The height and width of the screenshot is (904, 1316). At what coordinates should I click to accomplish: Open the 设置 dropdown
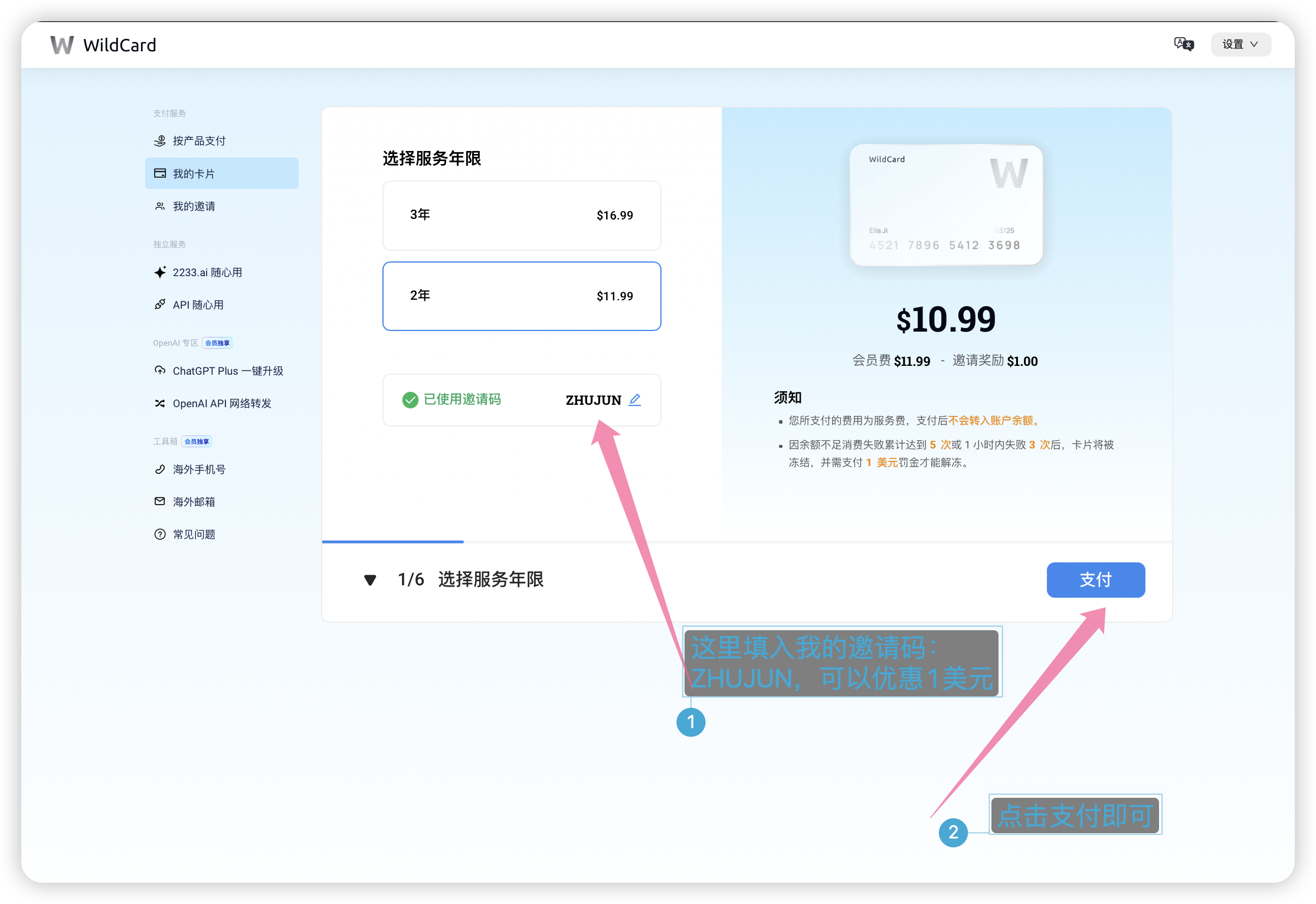(x=1240, y=44)
